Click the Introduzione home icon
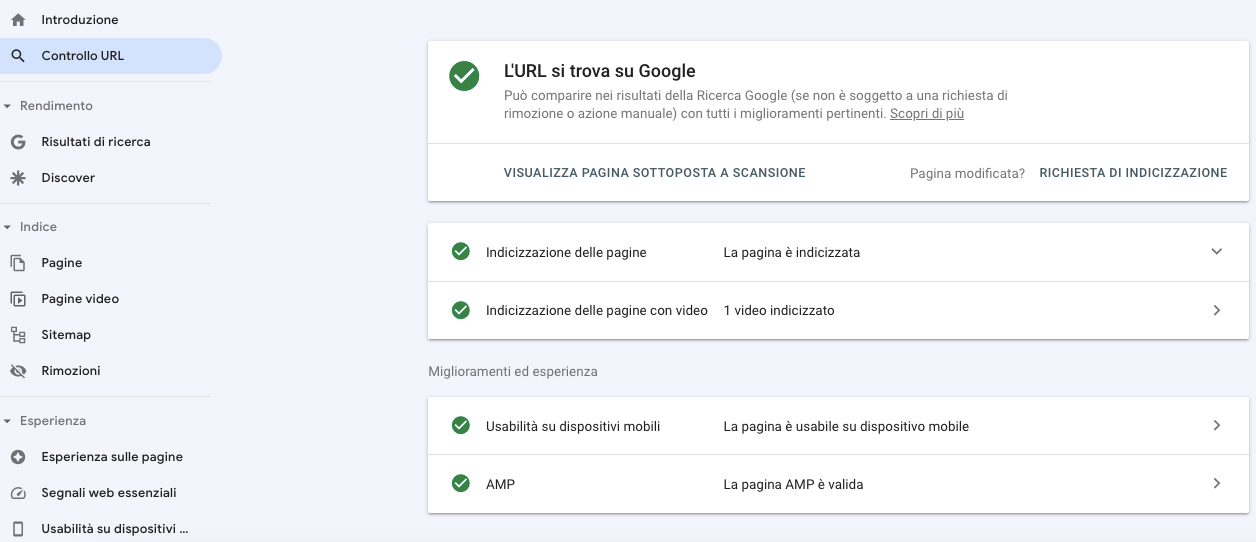 click(18, 20)
